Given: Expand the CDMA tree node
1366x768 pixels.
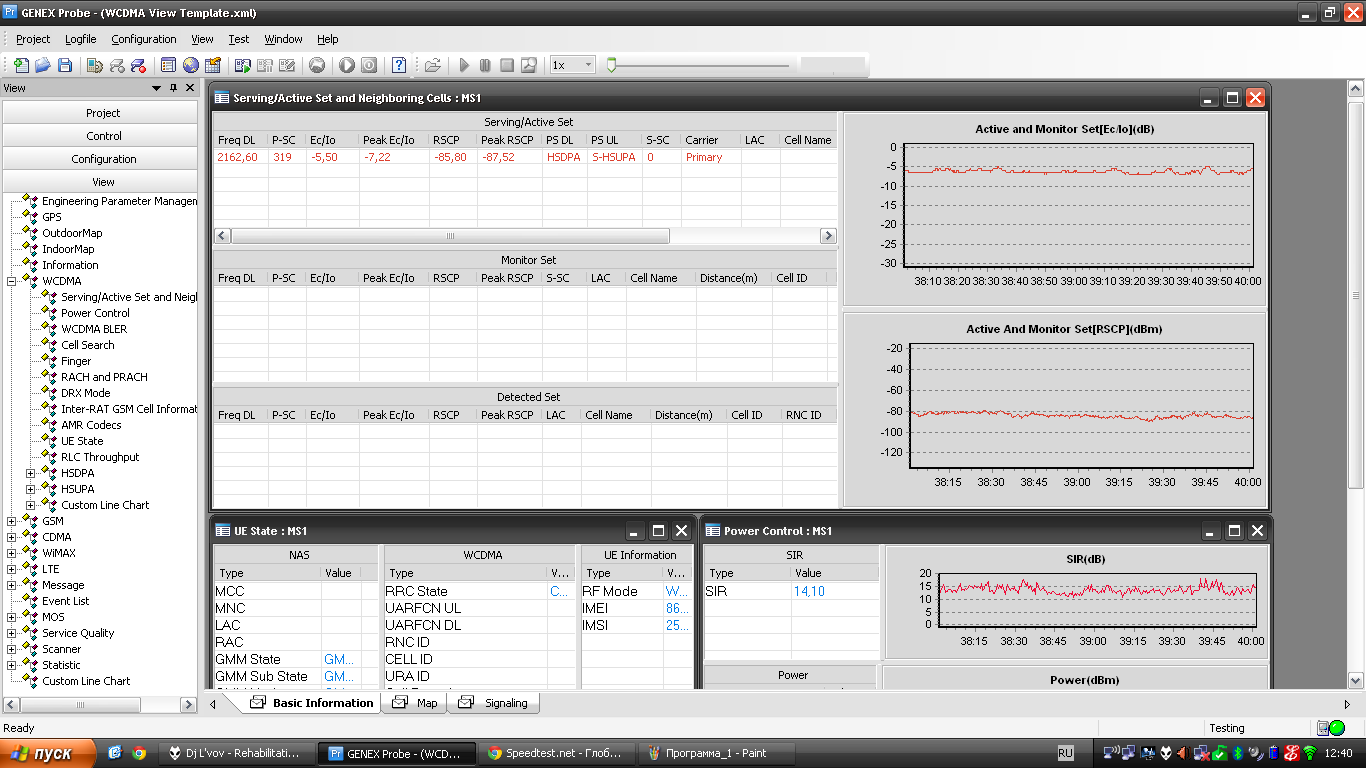Looking at the screenshot, I should (12, 537).
